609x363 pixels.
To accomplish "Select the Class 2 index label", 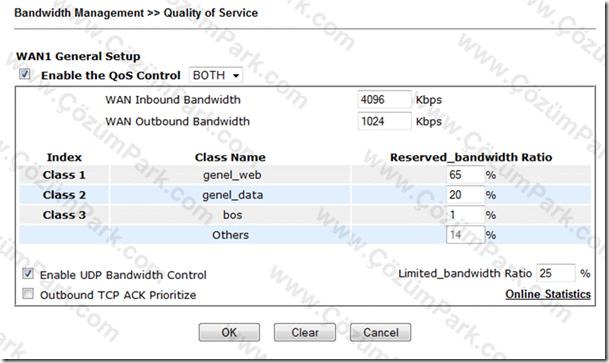I will pyautogui.click(x=64, y=195).
